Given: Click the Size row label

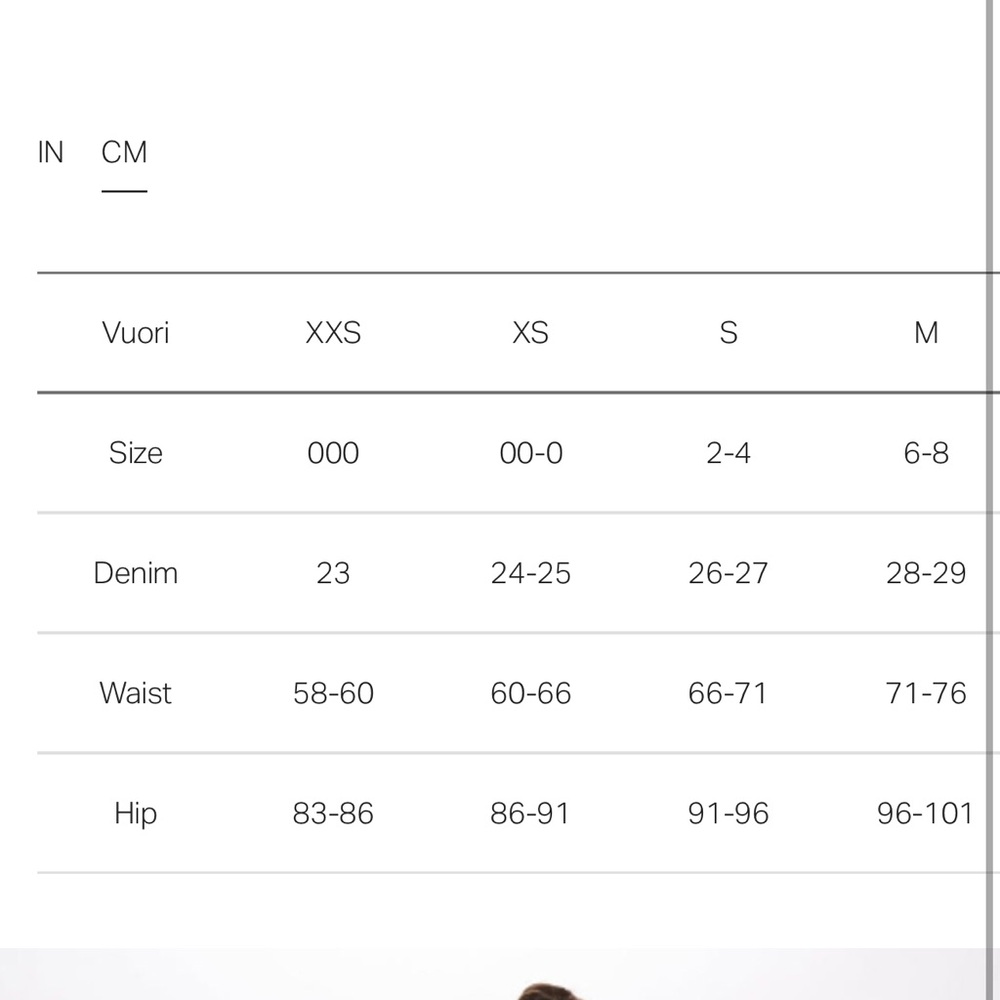Looking at the screenshot, I should [135, 453].
